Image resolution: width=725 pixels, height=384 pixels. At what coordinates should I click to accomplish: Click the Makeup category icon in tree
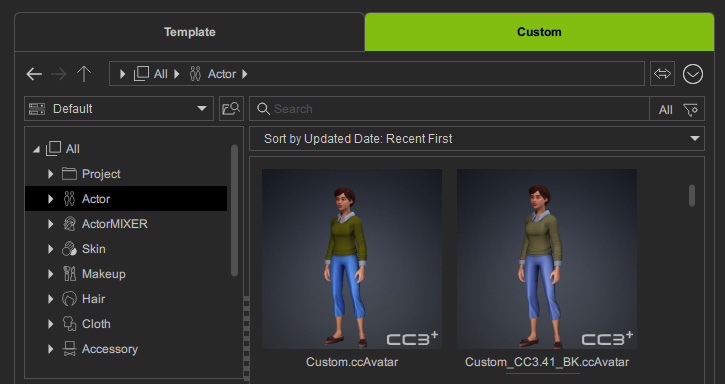click(69, 274)
